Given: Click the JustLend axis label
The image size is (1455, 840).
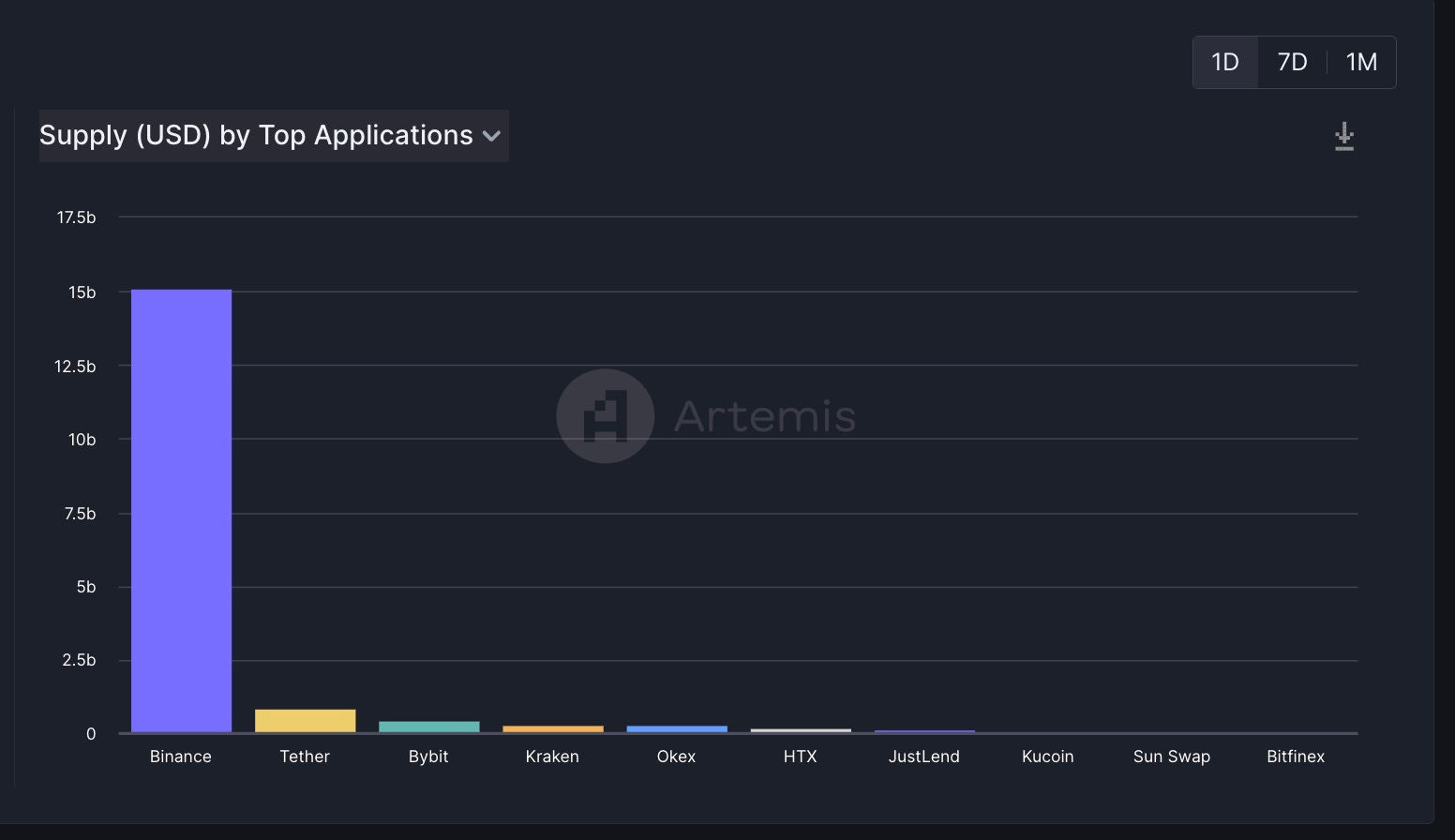Looking at the screenshot, I should point(924,757).
